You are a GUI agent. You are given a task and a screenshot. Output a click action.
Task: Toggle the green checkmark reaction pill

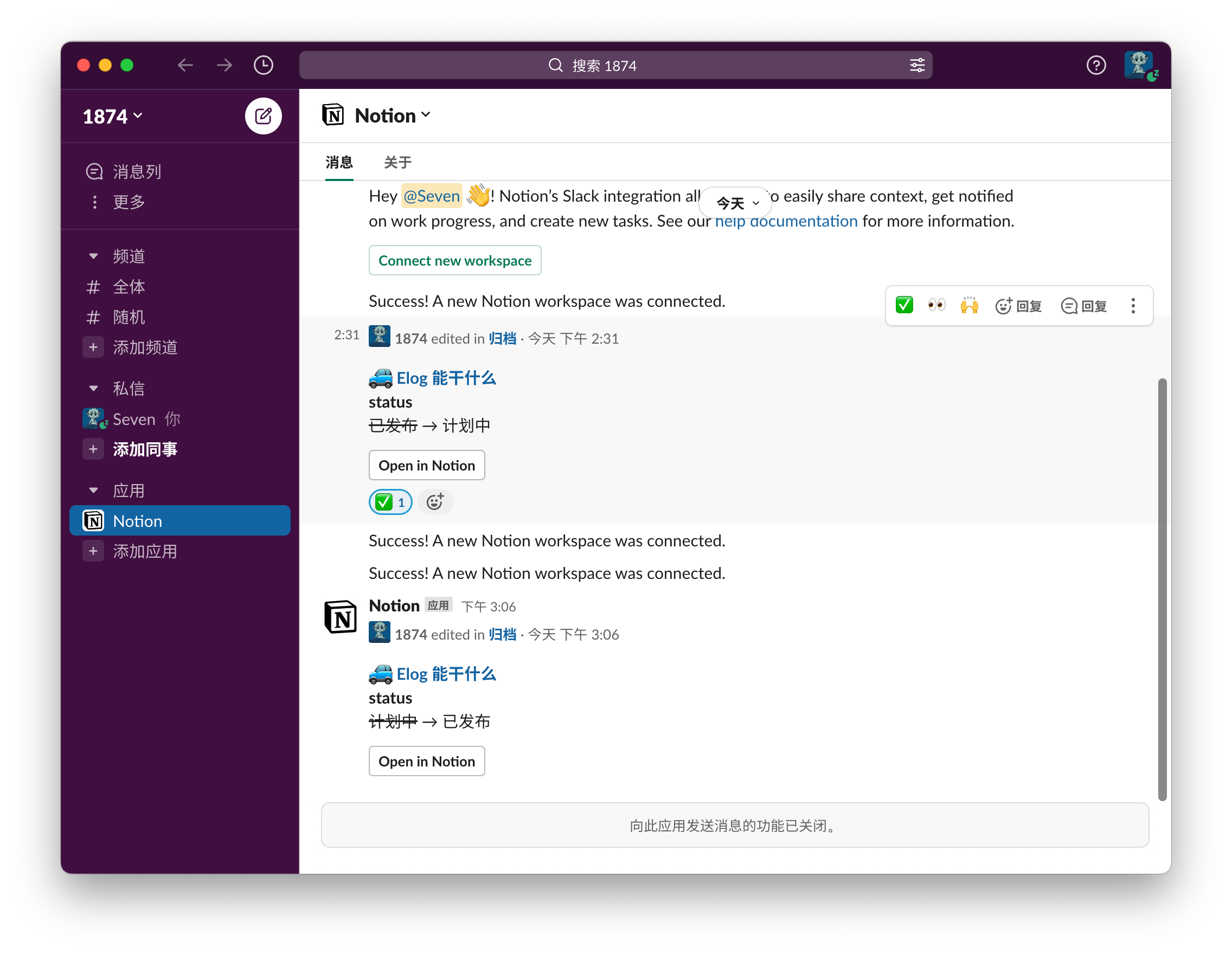pyautogui.click(x=390, y=502)
